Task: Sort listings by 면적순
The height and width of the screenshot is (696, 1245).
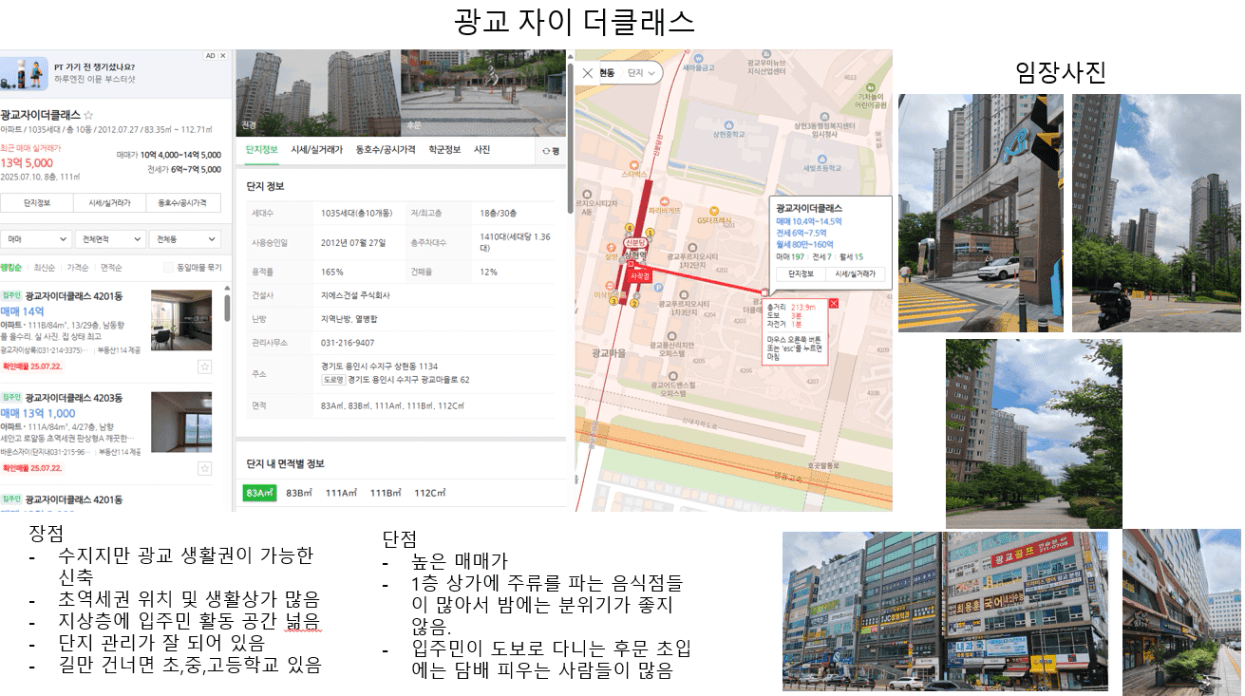Action: 110,267
